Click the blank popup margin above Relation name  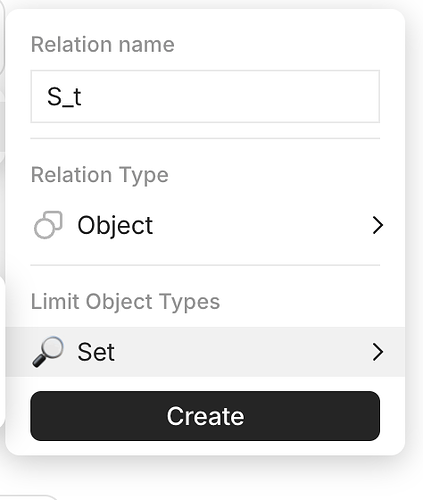205,22
